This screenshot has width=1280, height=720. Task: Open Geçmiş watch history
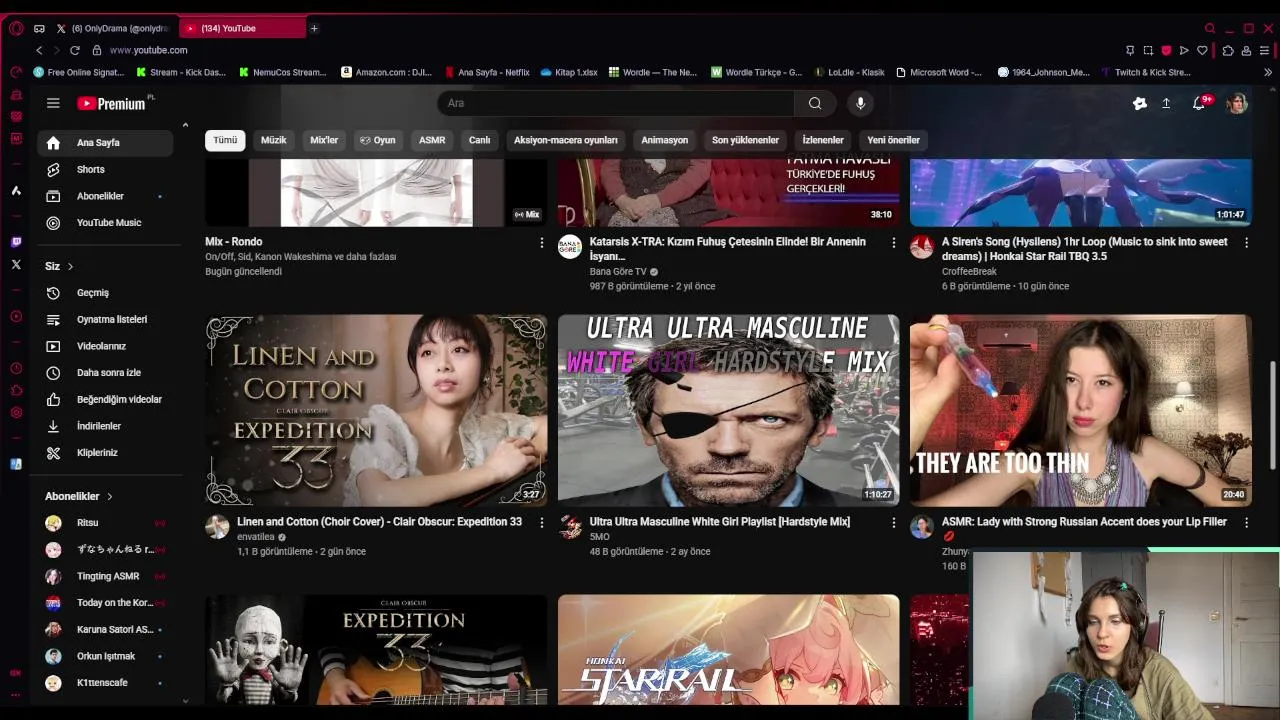click(105, 293)
